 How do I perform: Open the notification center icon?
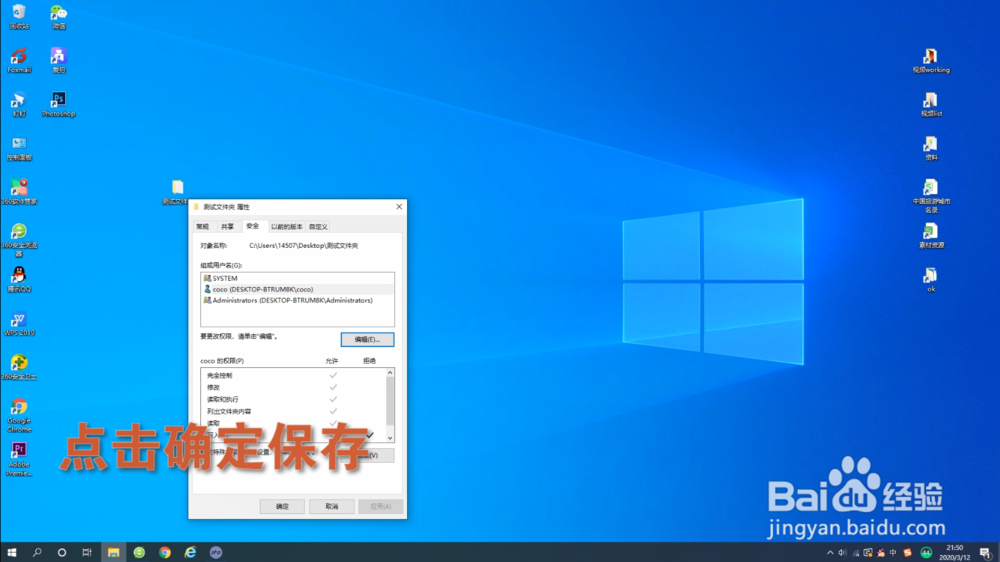(x=985, y=552)
